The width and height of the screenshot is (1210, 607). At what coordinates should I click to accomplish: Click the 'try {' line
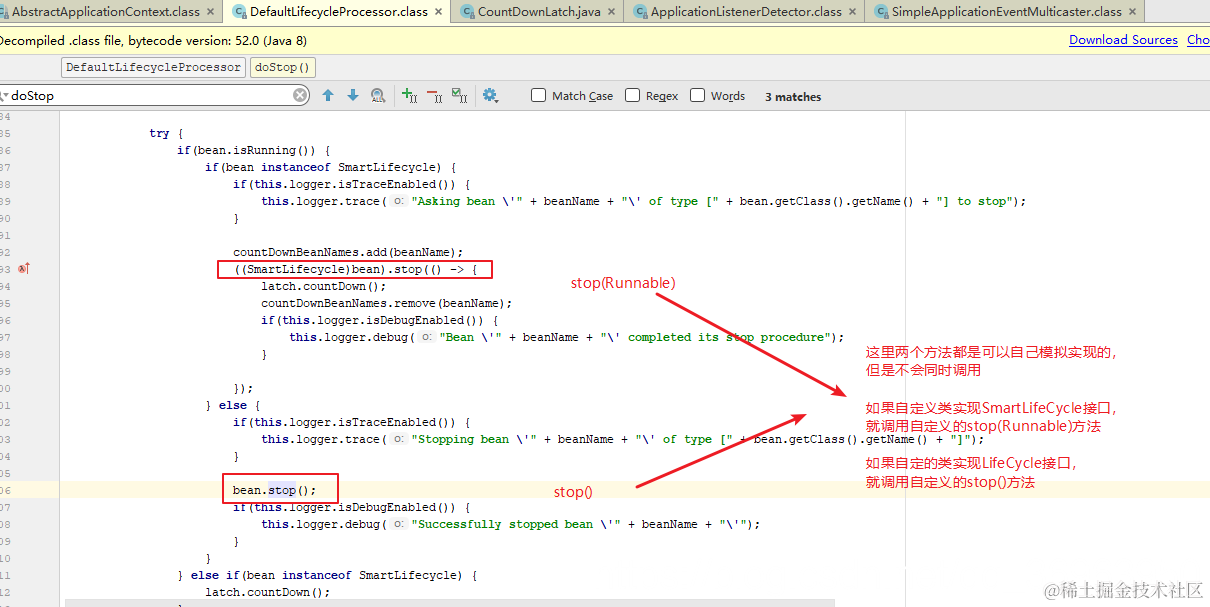166,133
